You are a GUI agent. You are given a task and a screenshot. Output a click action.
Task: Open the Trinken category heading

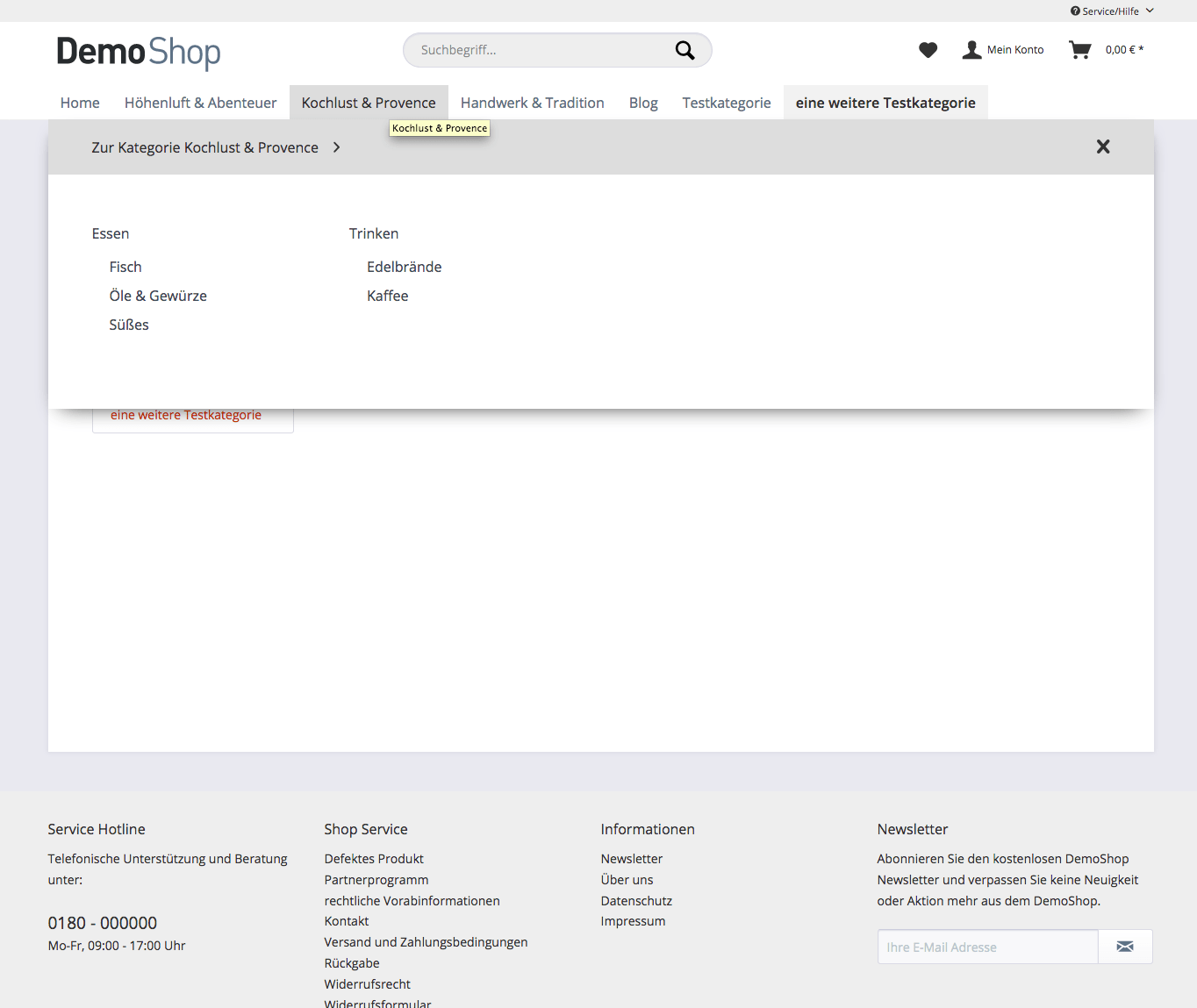pos(374,233)
